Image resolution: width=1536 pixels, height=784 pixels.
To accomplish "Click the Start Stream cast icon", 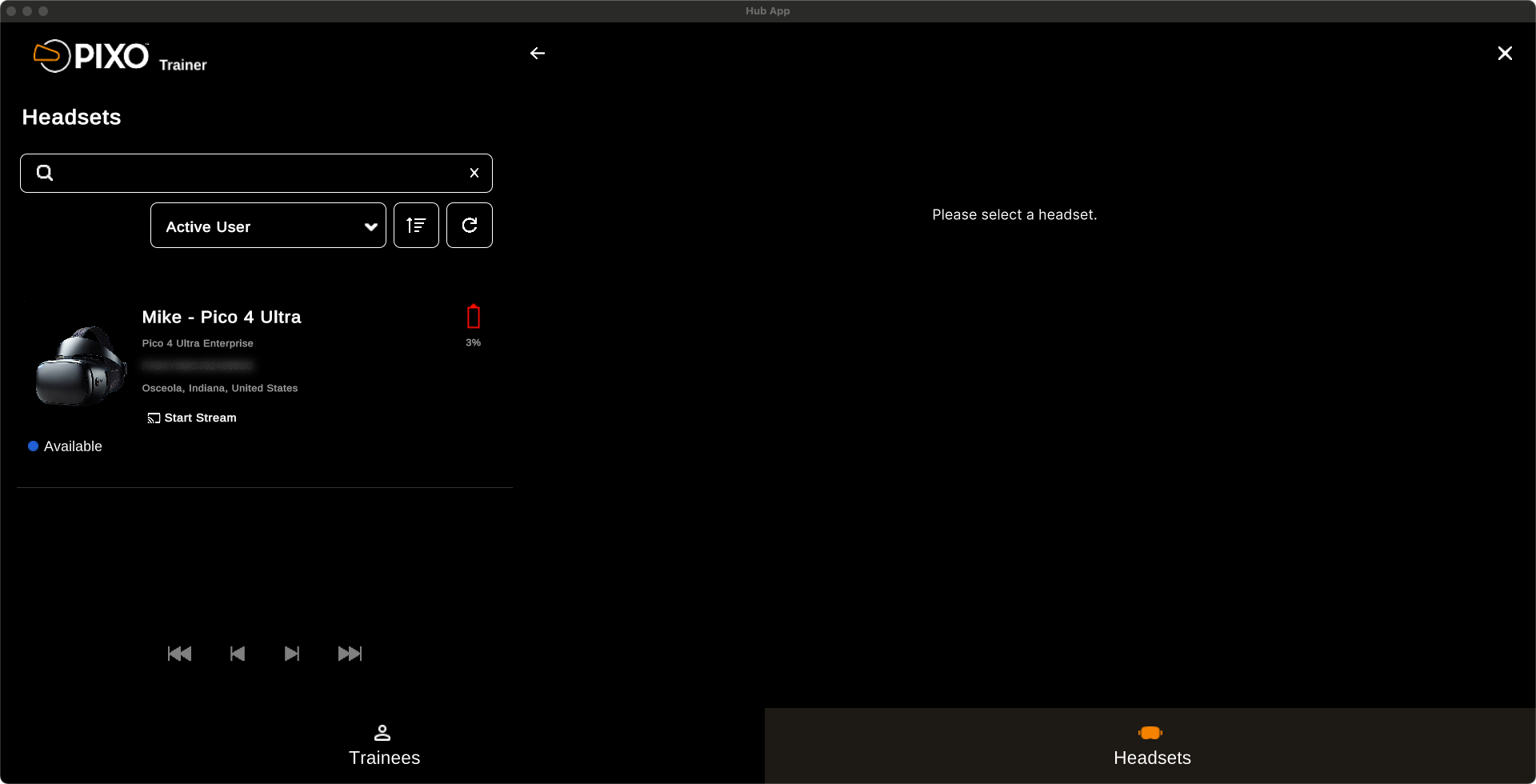I will click(x=154, y=418).
